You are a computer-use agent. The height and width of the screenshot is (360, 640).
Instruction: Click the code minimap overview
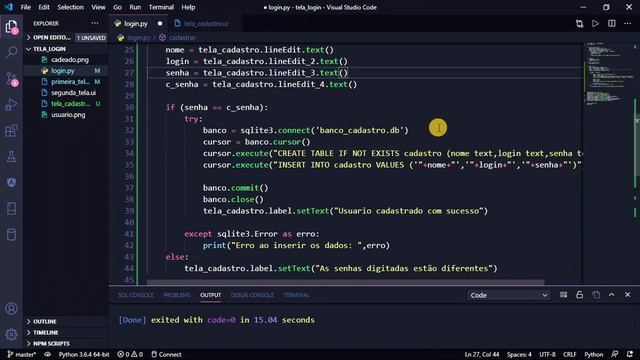[608, 73]
